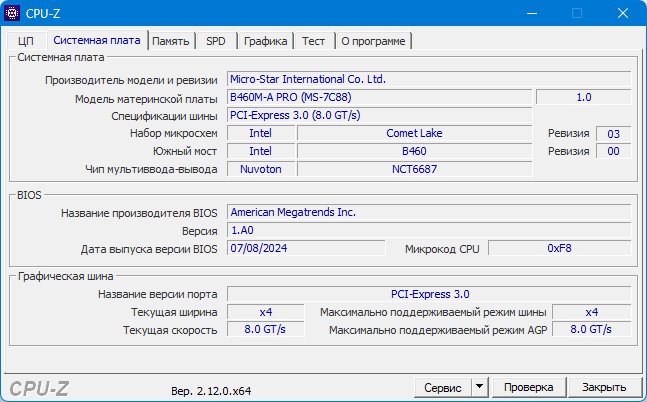The width and height of the screenshot is (647, 402).
Task: Select the American Megatrends Inc. field
Action: coord(429,212)
